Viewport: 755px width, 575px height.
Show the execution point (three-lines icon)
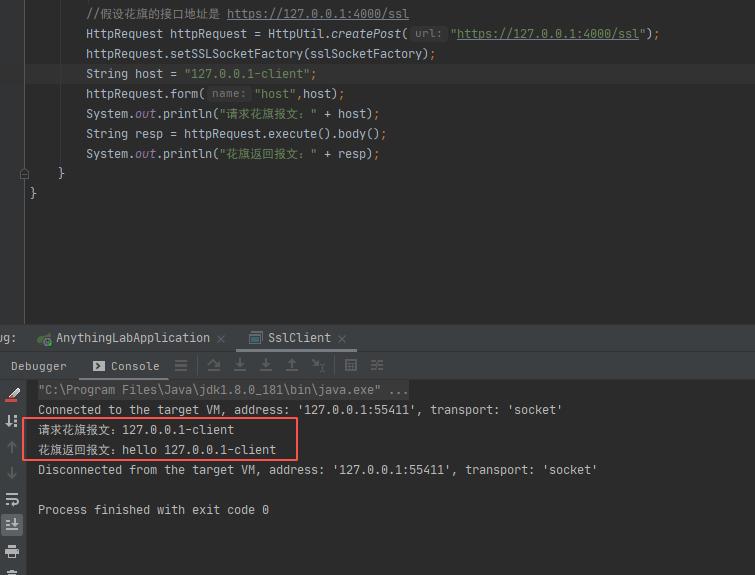tap(181, 366)
